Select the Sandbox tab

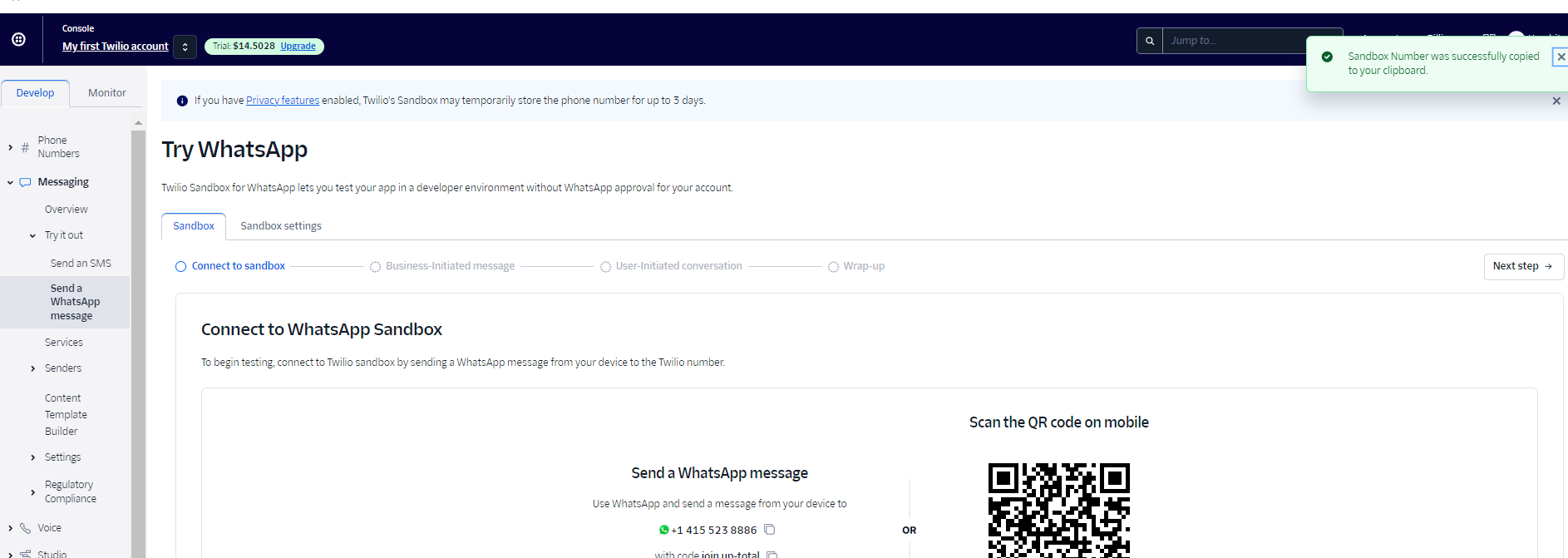coord(194,226)
